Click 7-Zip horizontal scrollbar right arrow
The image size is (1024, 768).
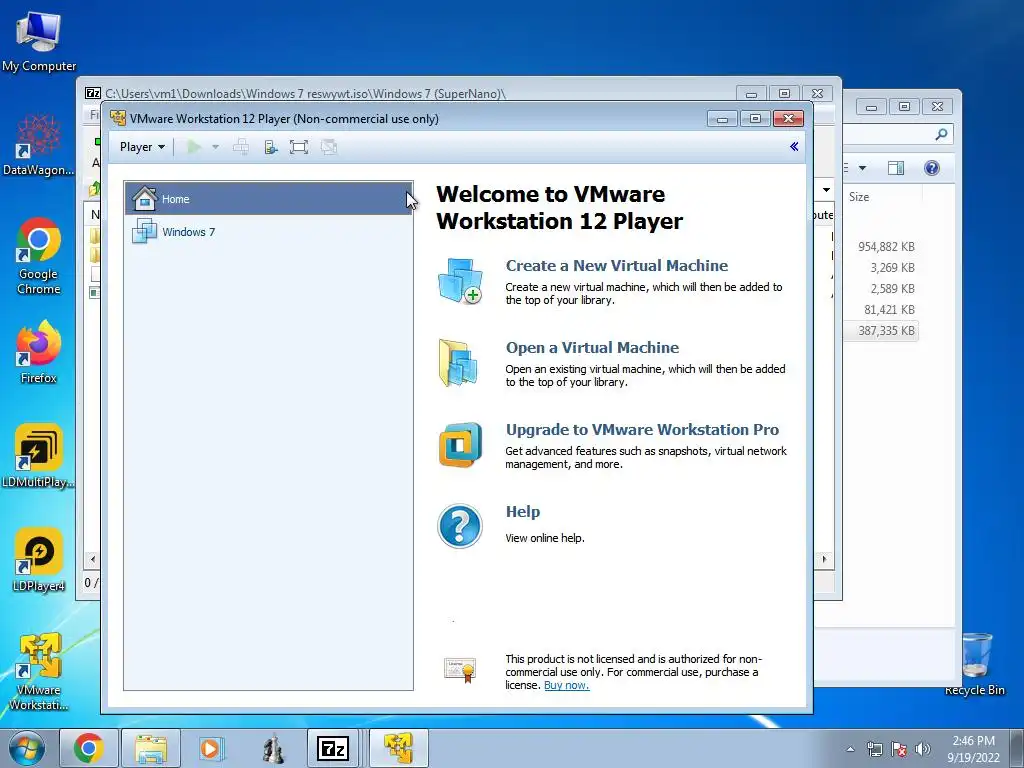[824, 559]
